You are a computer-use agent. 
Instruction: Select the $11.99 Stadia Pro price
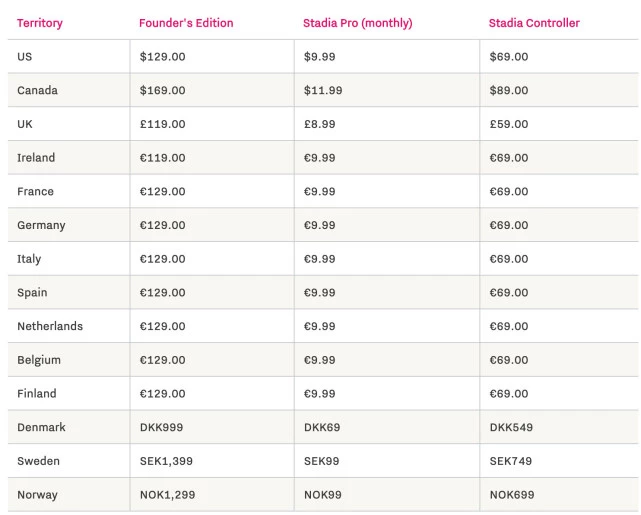click(x=323, y=91)
